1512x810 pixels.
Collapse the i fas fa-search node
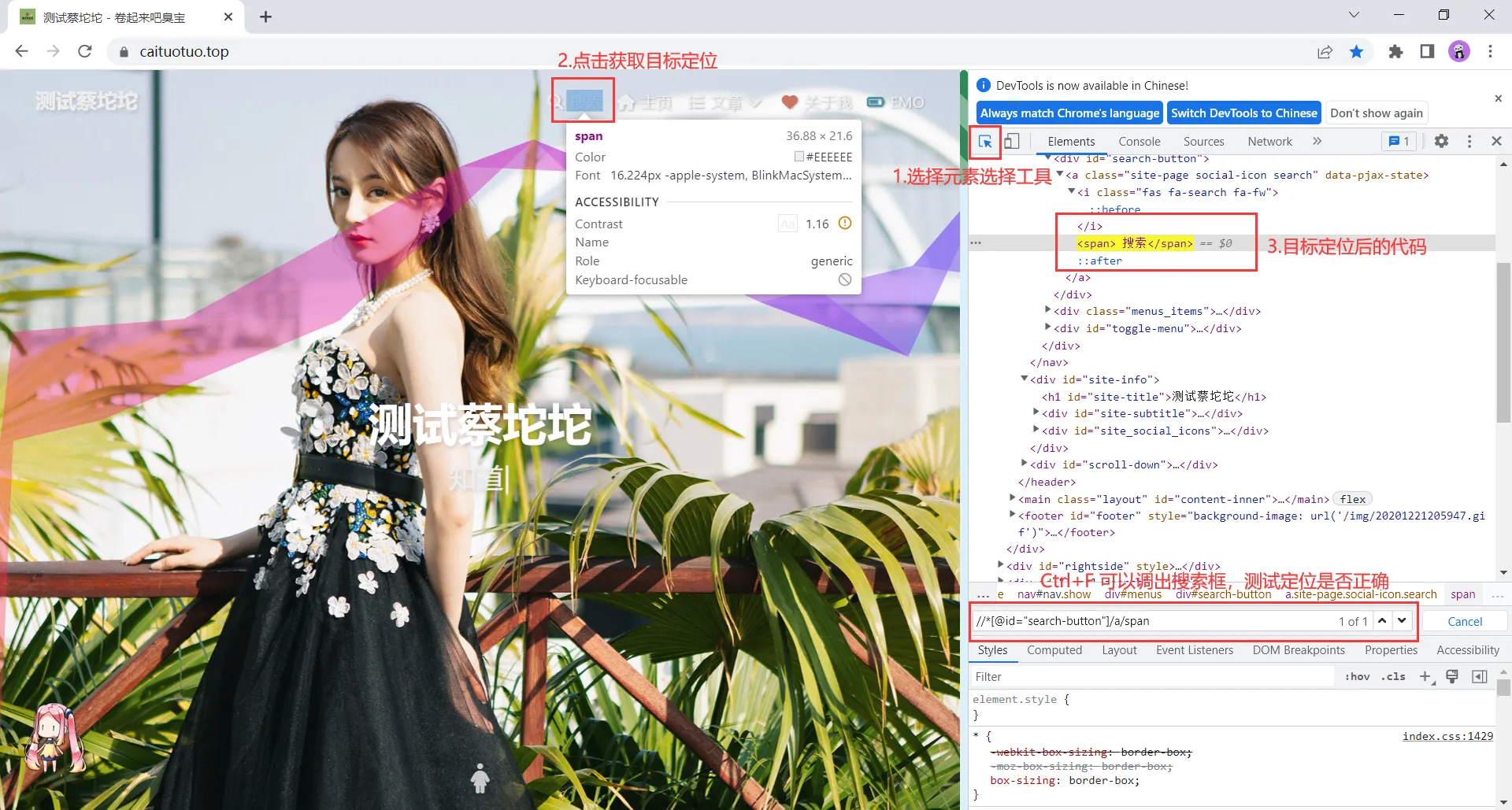tap(1072, 191)
